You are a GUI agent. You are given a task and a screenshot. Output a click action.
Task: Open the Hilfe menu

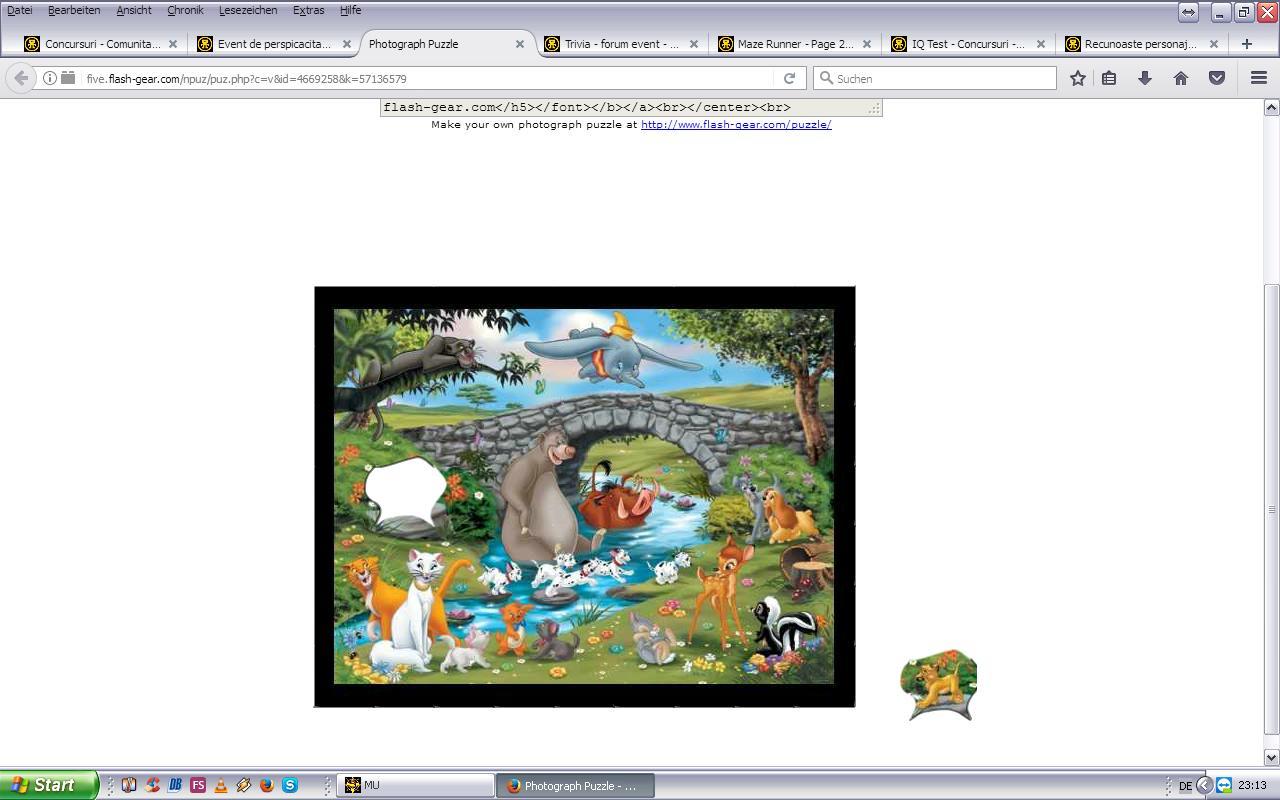350,10
